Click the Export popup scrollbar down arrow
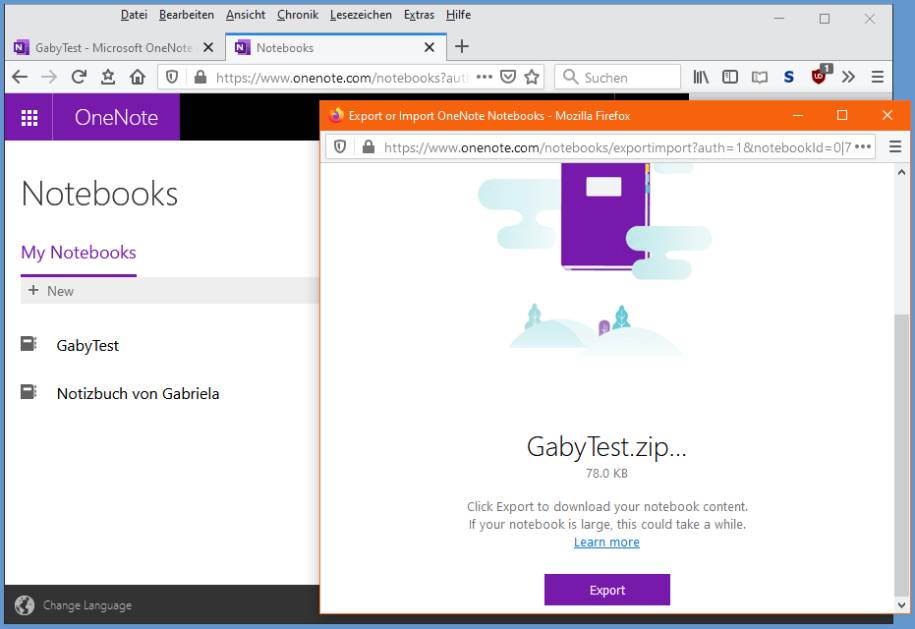This screenshot has width=915, height=629. tap(902, 605)
